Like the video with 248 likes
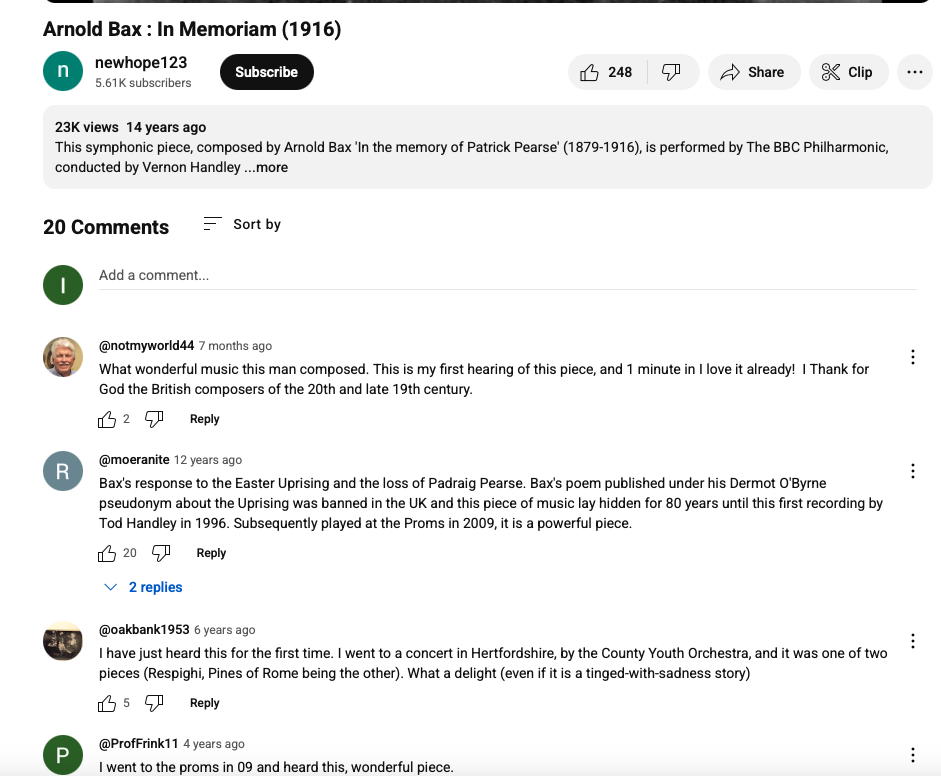The width and height of the screenshot is (941, 776). [x=607, y=72]
